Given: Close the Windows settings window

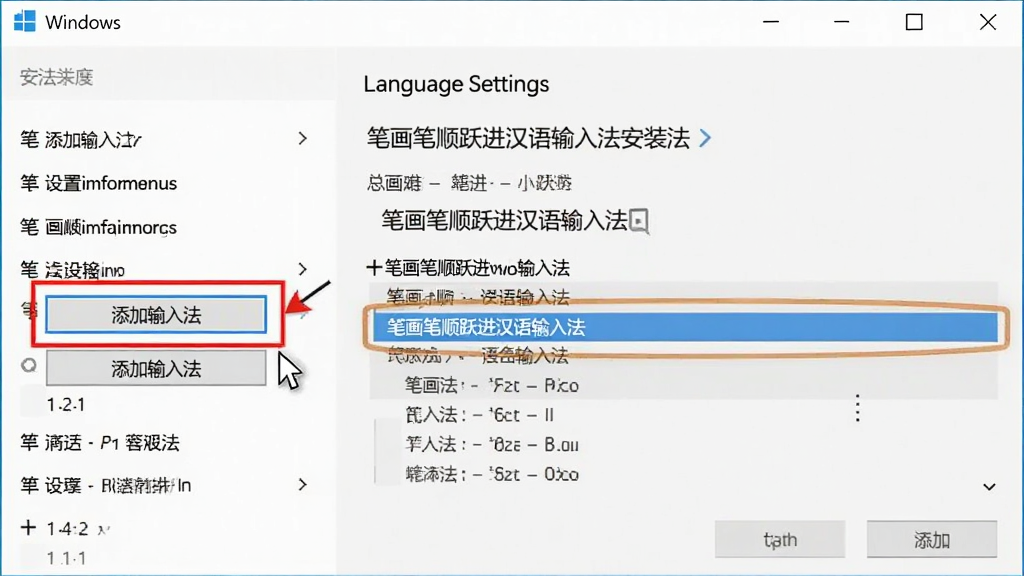Looking at the screenshot, I should 988,22.
